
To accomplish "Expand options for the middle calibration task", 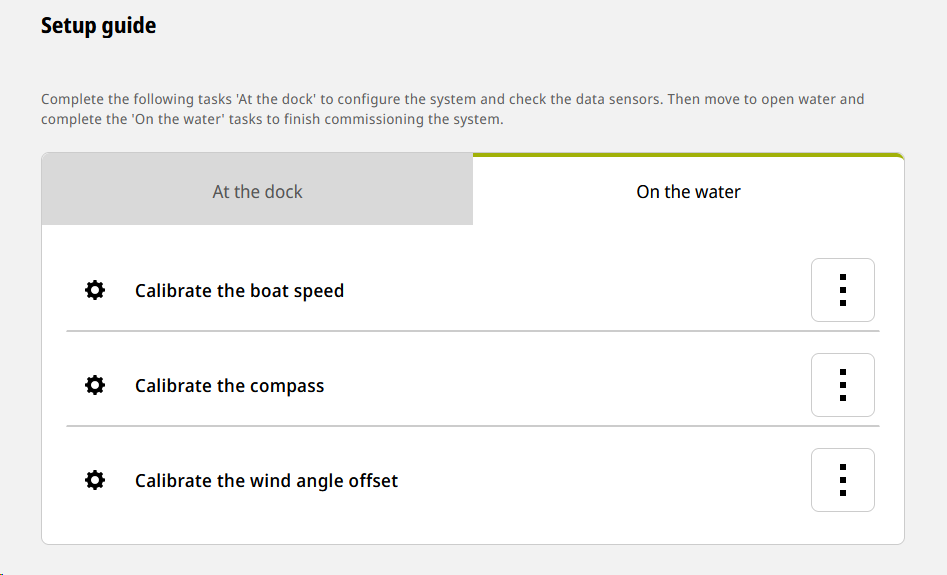I will 843,385.
